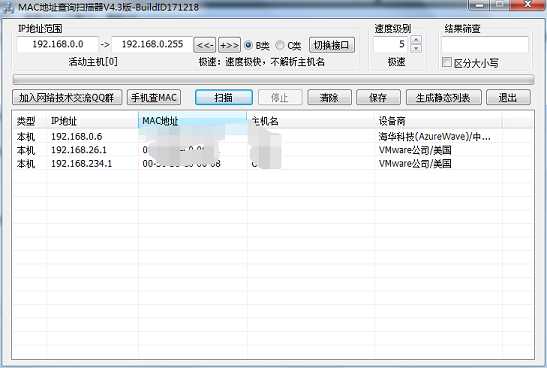Click the 生成静态列表 button
This screenshot has height=368, width=547.
[x=443, y=97]
